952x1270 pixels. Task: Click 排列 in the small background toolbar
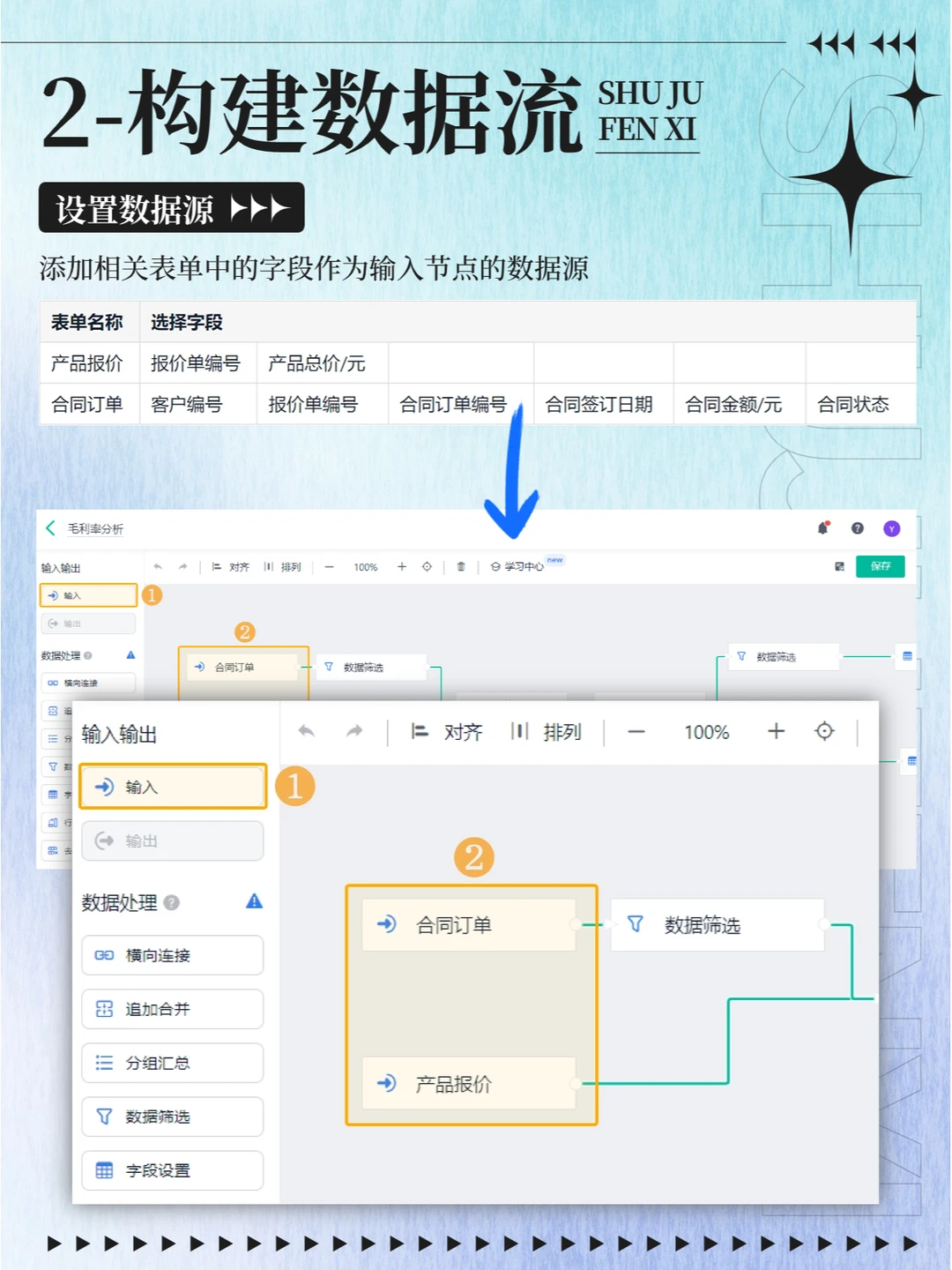[283, 567]
